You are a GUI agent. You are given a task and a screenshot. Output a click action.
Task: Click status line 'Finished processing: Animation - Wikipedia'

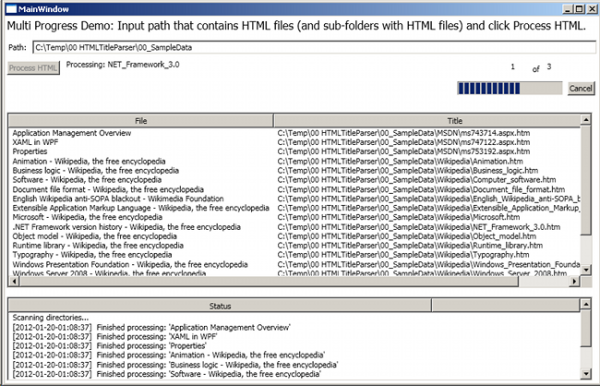click(169, 355)
